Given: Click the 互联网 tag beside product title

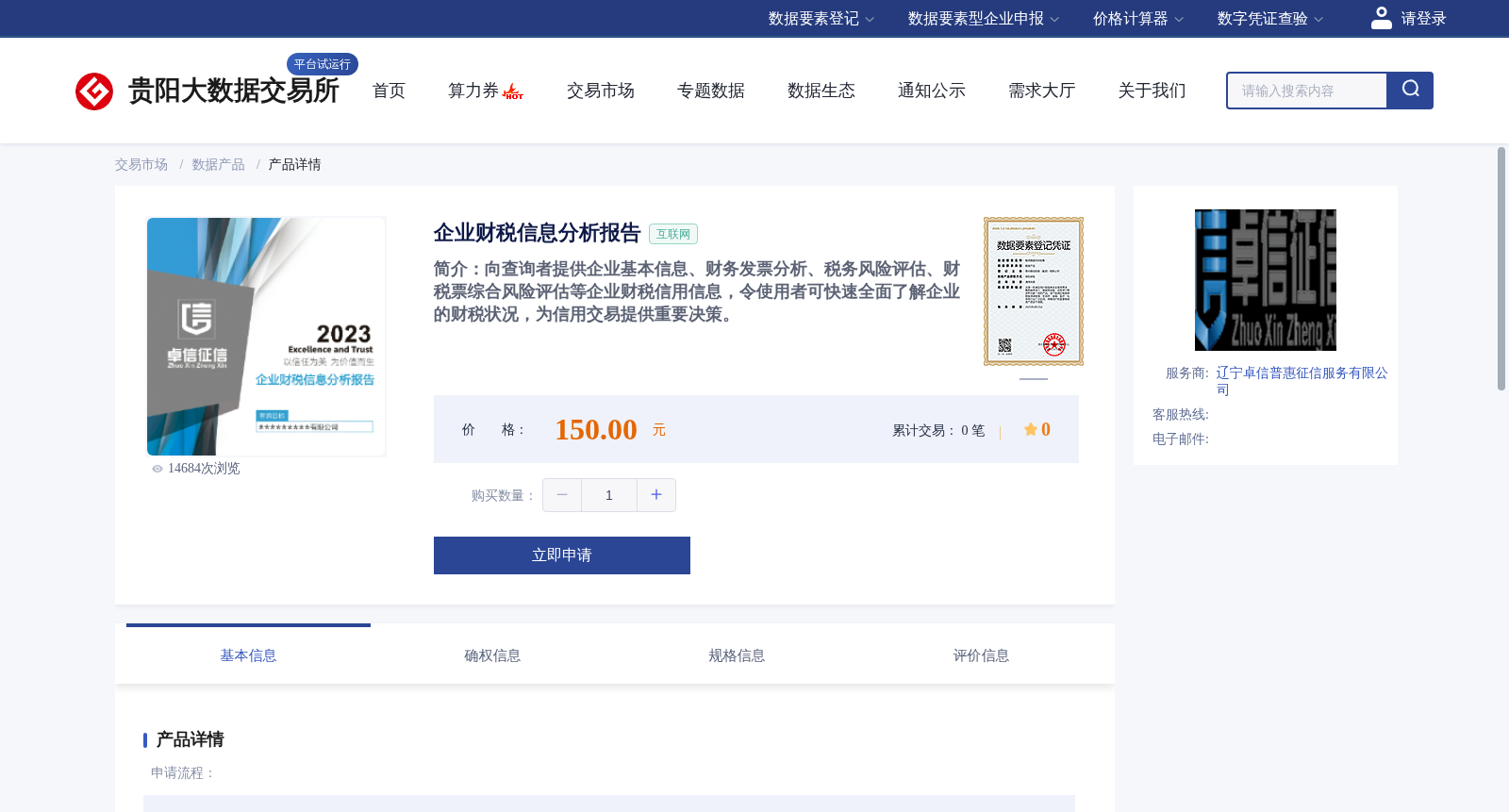Looking at the screenshot, I should pyautogui.click(x=673, y=234).
